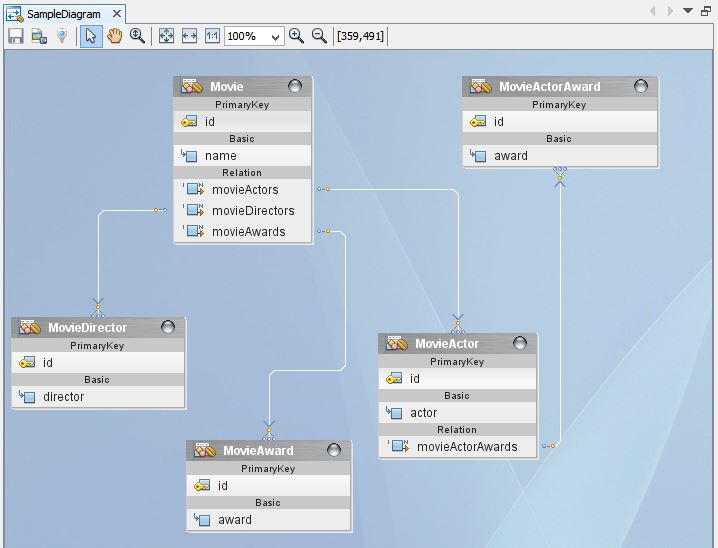Select the director attribute text
This screenshot has width=718, height=548.
(x=64, y=396)
